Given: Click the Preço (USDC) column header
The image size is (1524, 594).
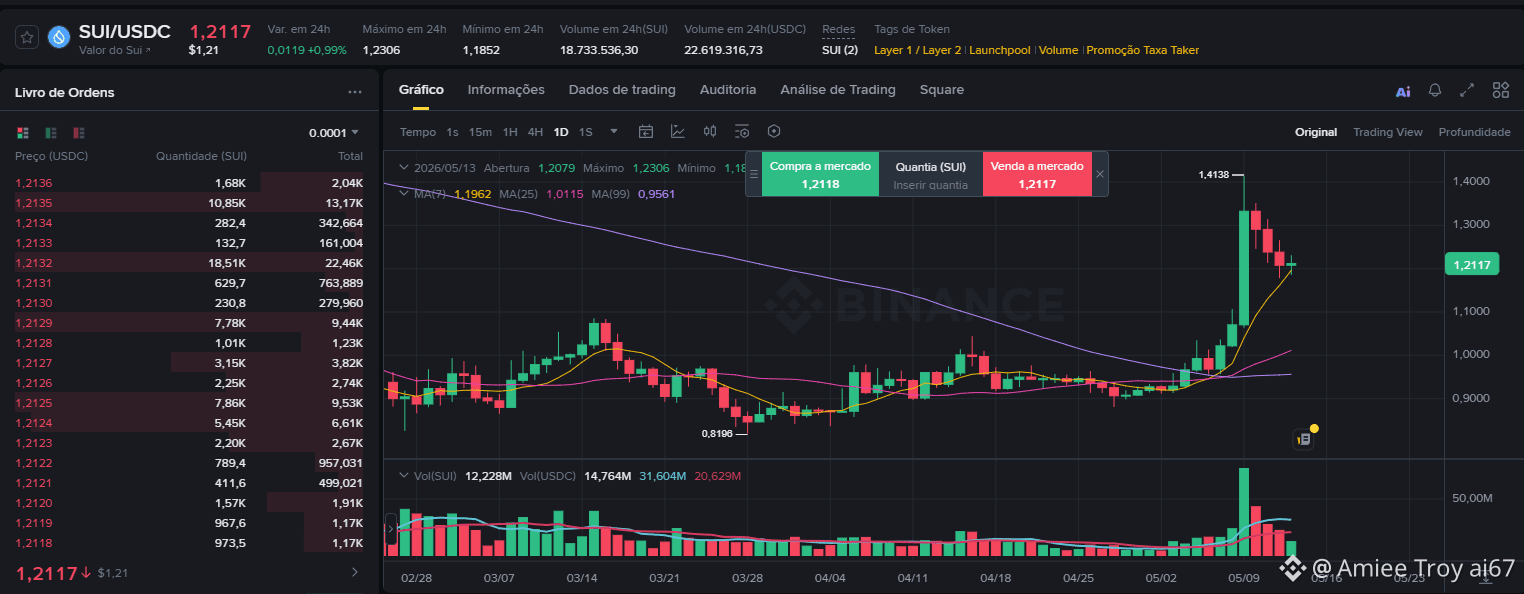Looking at the screenshot, I should point(51,156).
